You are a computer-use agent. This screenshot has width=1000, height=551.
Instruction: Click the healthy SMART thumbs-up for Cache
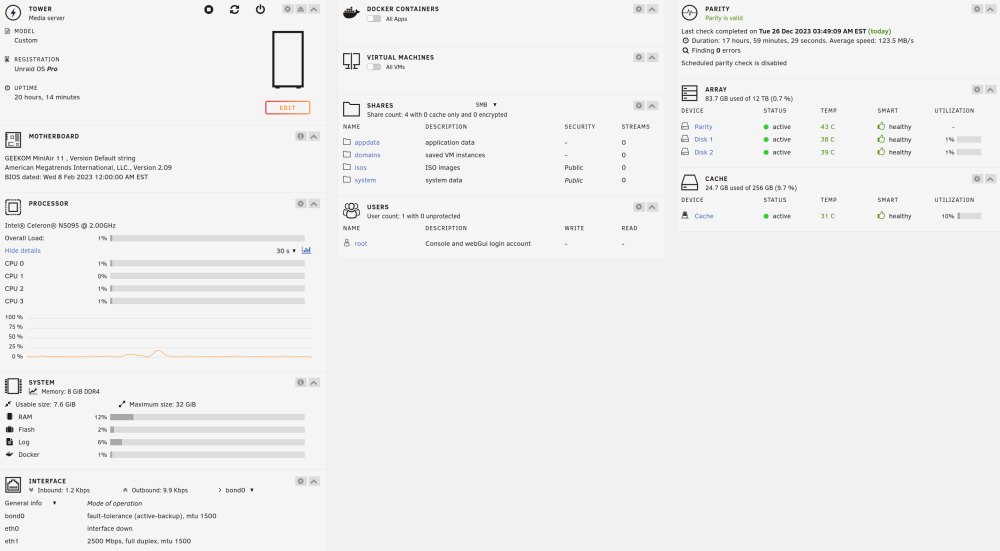coord(881,216)
